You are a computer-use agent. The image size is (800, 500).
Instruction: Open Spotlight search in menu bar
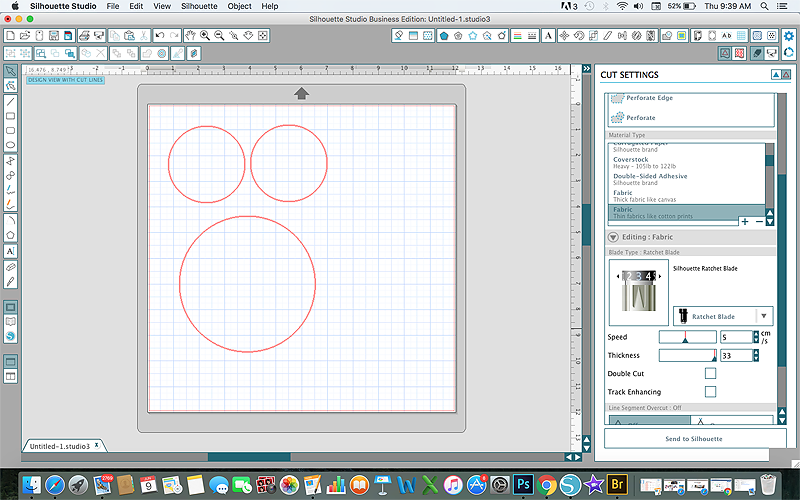pyautogui.click(x=764, y=6)
